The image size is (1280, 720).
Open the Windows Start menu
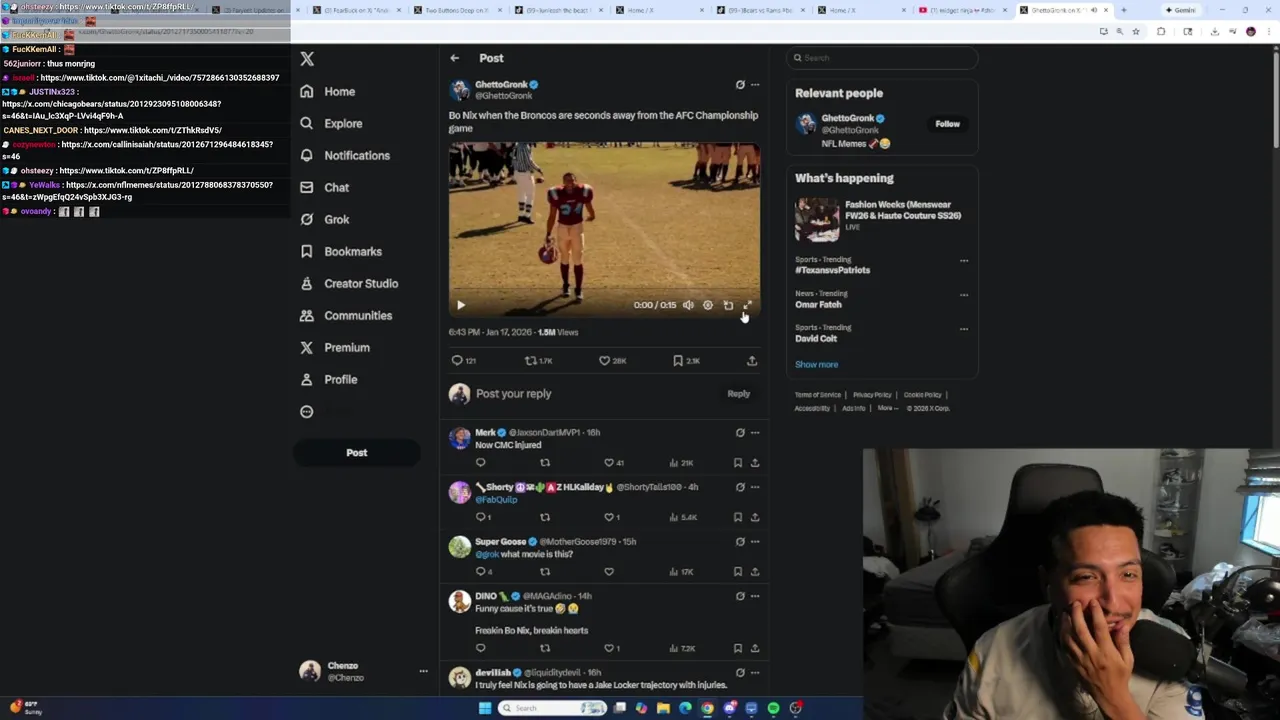tap(485, 708)
